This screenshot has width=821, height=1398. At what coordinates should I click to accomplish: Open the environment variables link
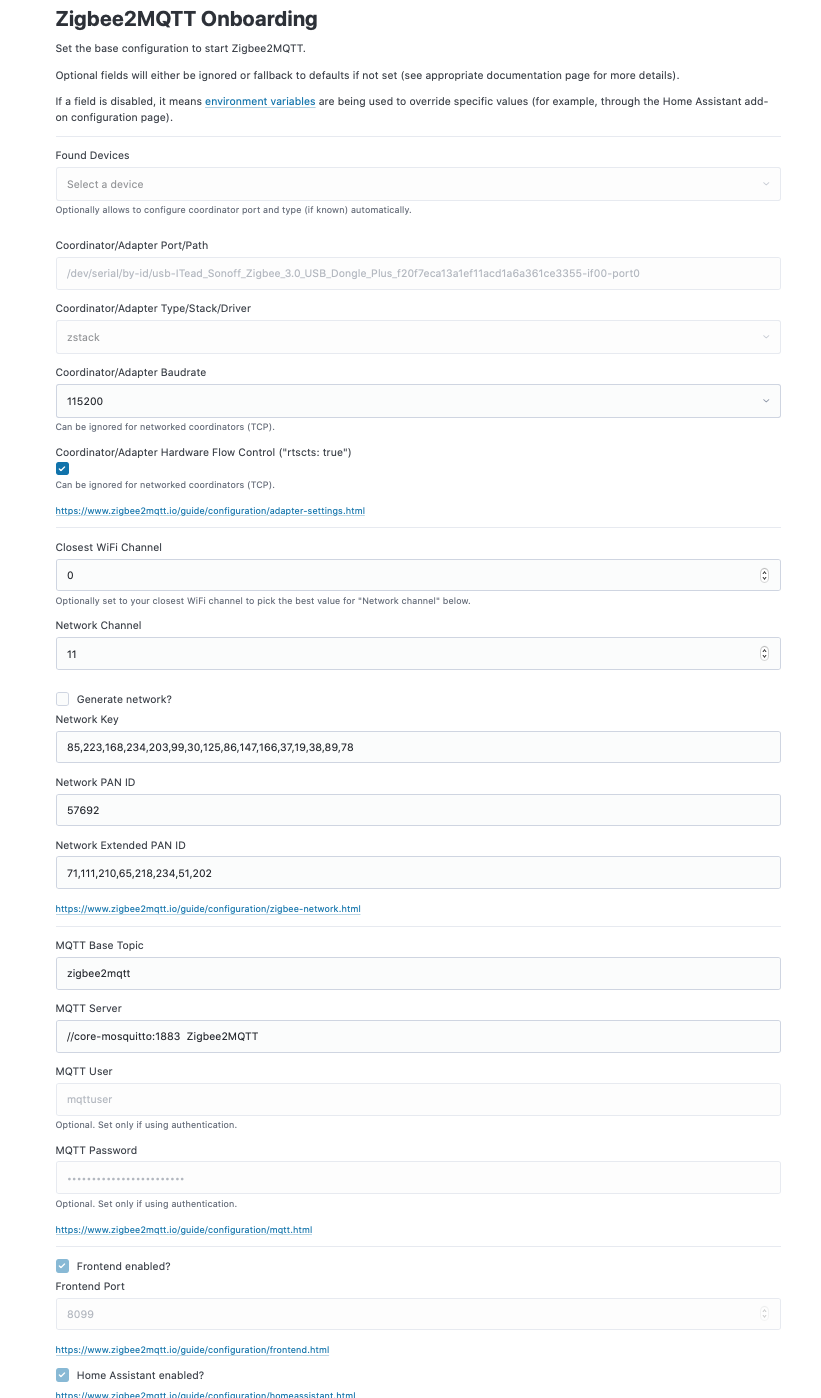tap(260, 102)
